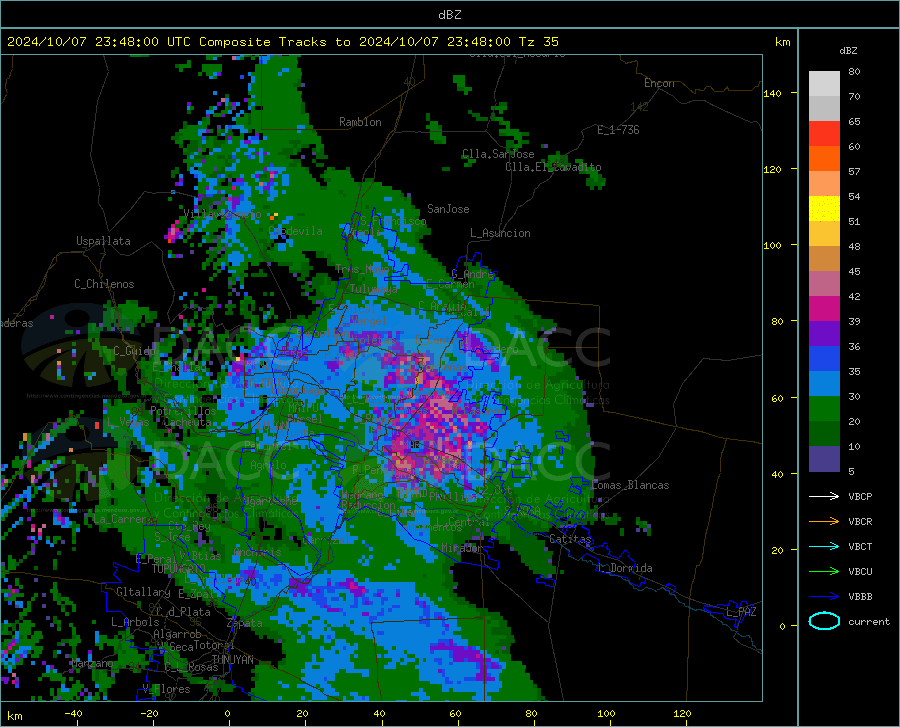
Task: Click the 'L_Asuncion' map label
Action: point(500,233)
